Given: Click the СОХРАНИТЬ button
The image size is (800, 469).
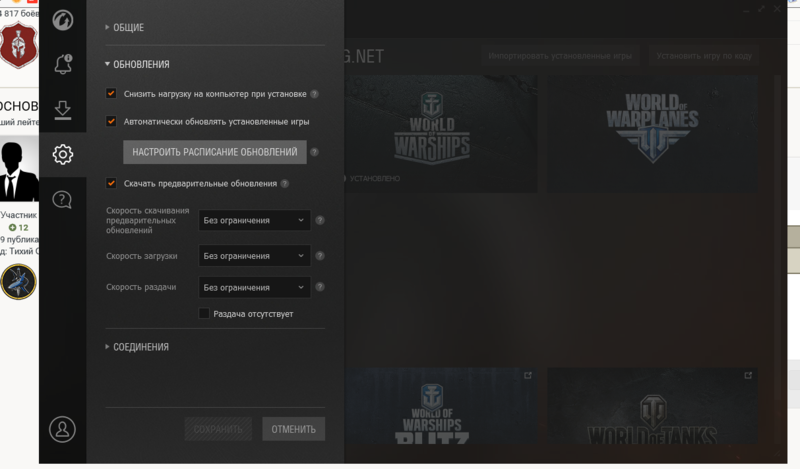Looking at the screenshot, I should click(x=218, y=429).
